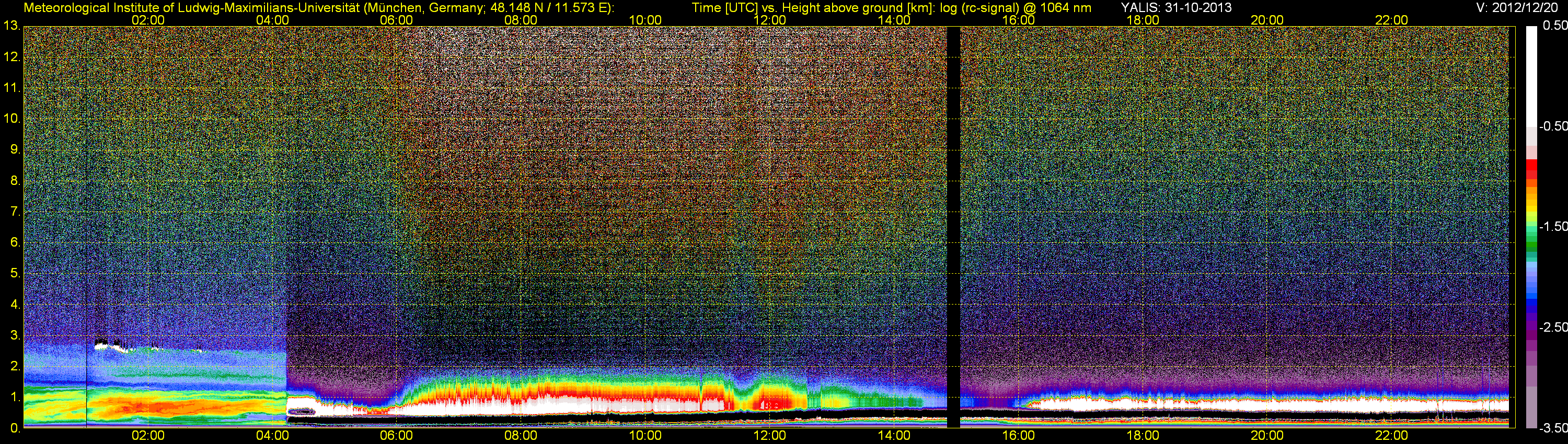The image size is (1568, 444).
Task: Click the 22:00 label on the bottom time axis
Action: tap(1391, 436)
